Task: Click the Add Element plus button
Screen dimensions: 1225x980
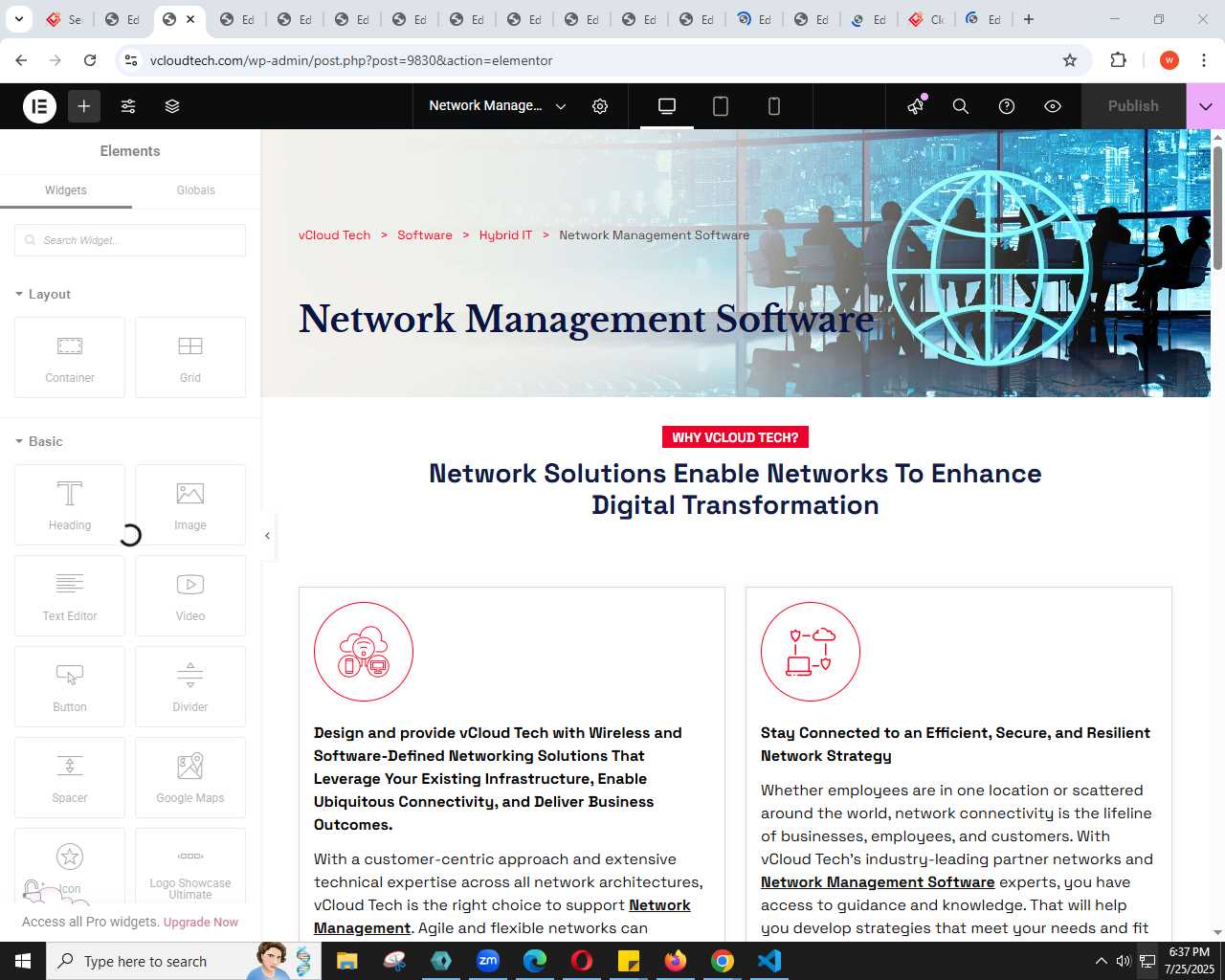Action: 84,106
